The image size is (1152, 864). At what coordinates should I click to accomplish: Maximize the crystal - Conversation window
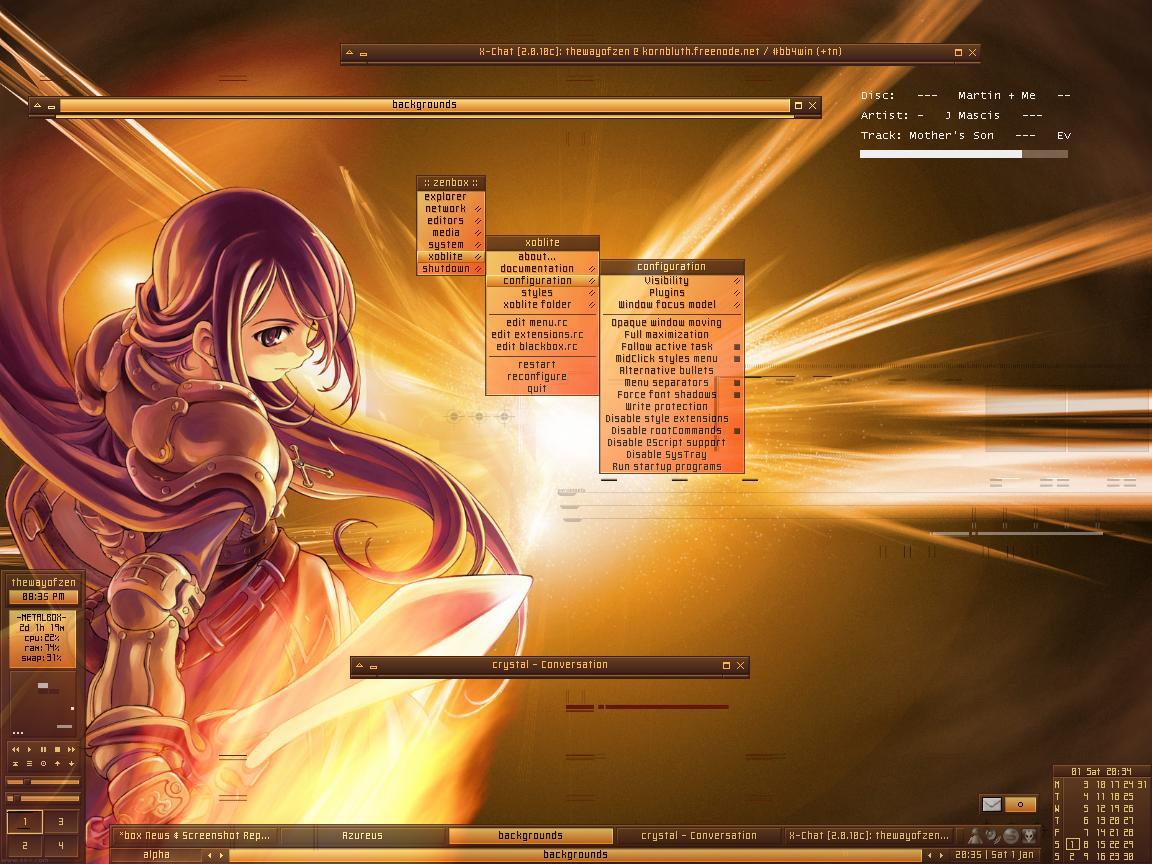[x=726, y=666]
